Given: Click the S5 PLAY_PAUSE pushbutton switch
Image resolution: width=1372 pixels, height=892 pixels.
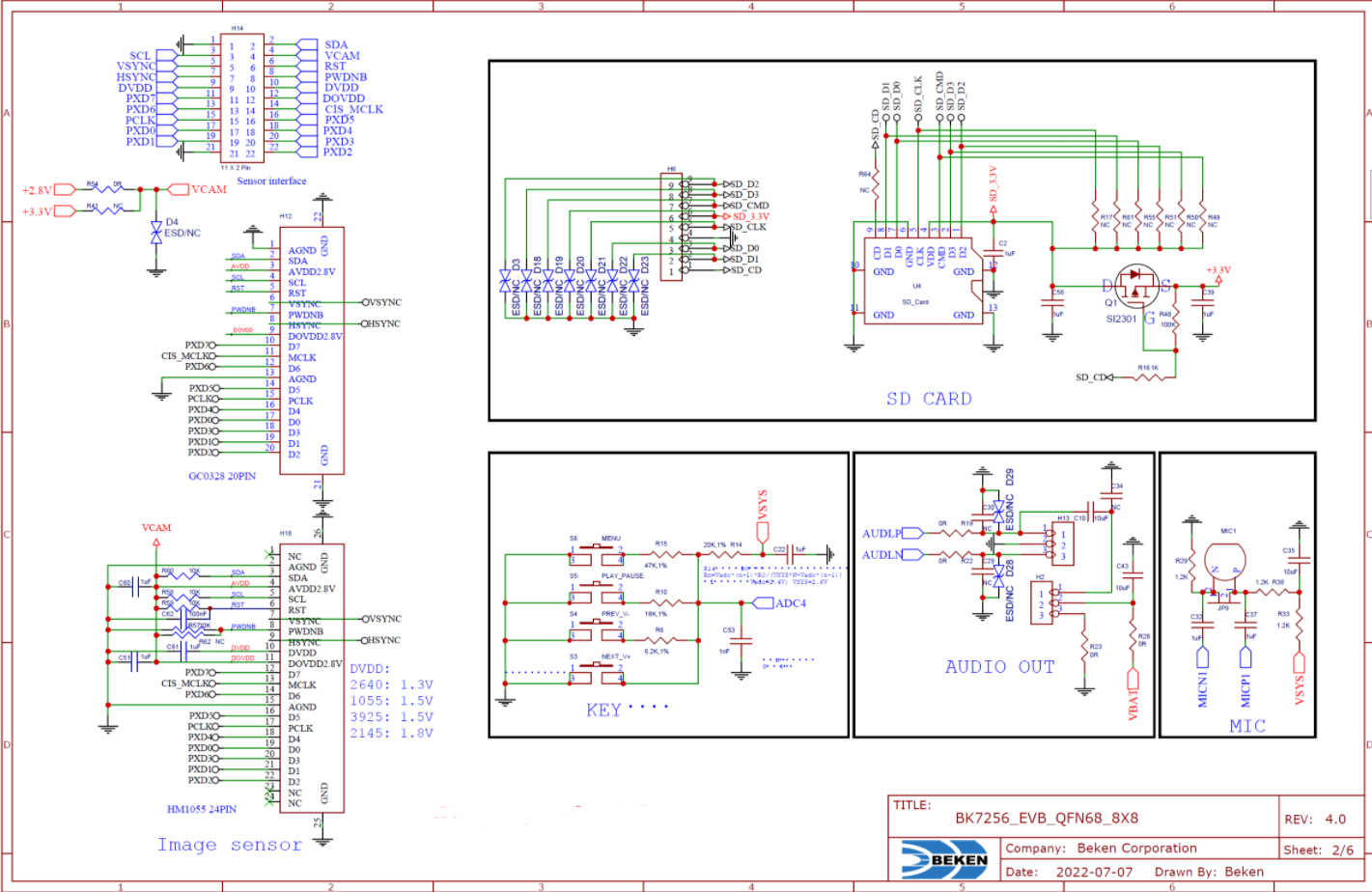Looking at the screenshot, I should [x=597, y=592].
